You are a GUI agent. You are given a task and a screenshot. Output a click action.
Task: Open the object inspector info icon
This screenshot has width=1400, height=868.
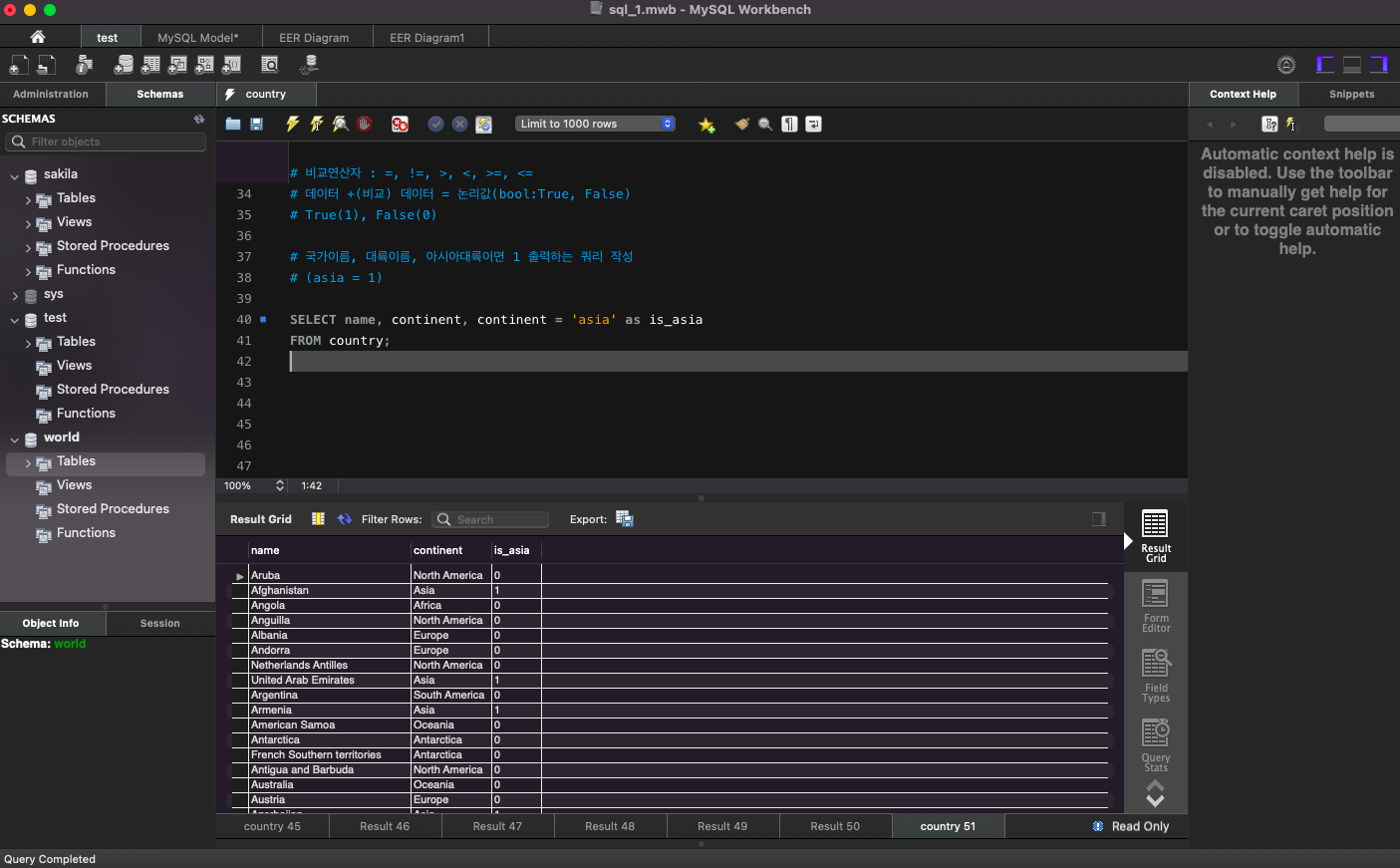85,65
